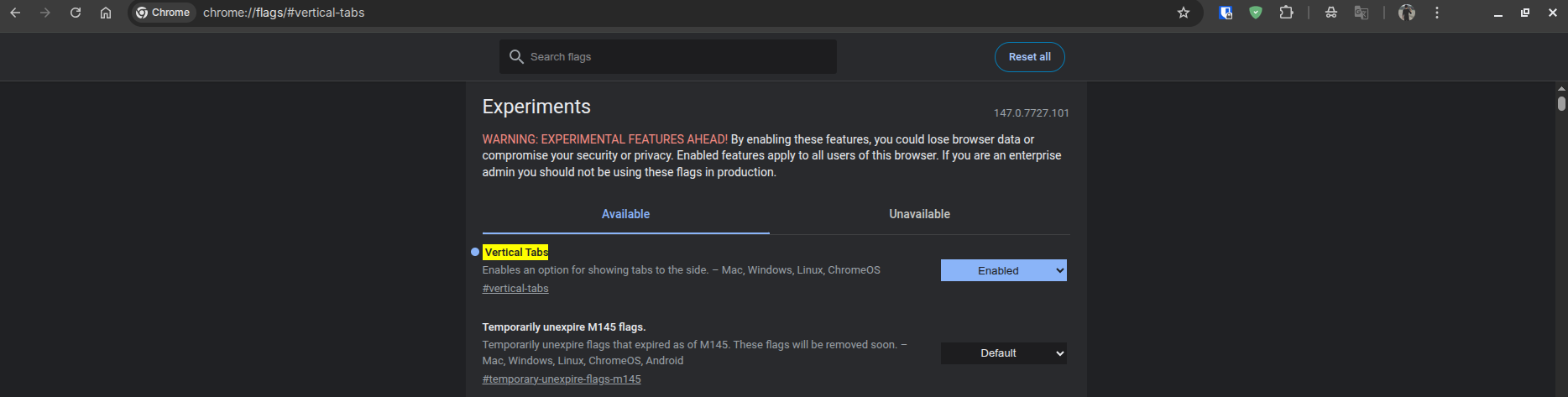Click the Google Translate extension icon
Viewport: 1568px width, 397px height.
pyautogui.click(x=1362, y=13)
